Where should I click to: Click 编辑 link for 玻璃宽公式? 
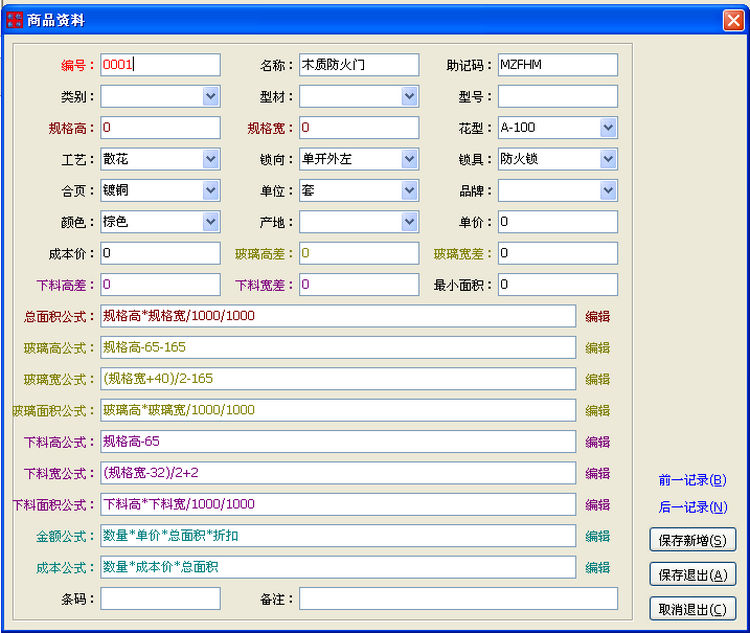click(x=598, y=379)
